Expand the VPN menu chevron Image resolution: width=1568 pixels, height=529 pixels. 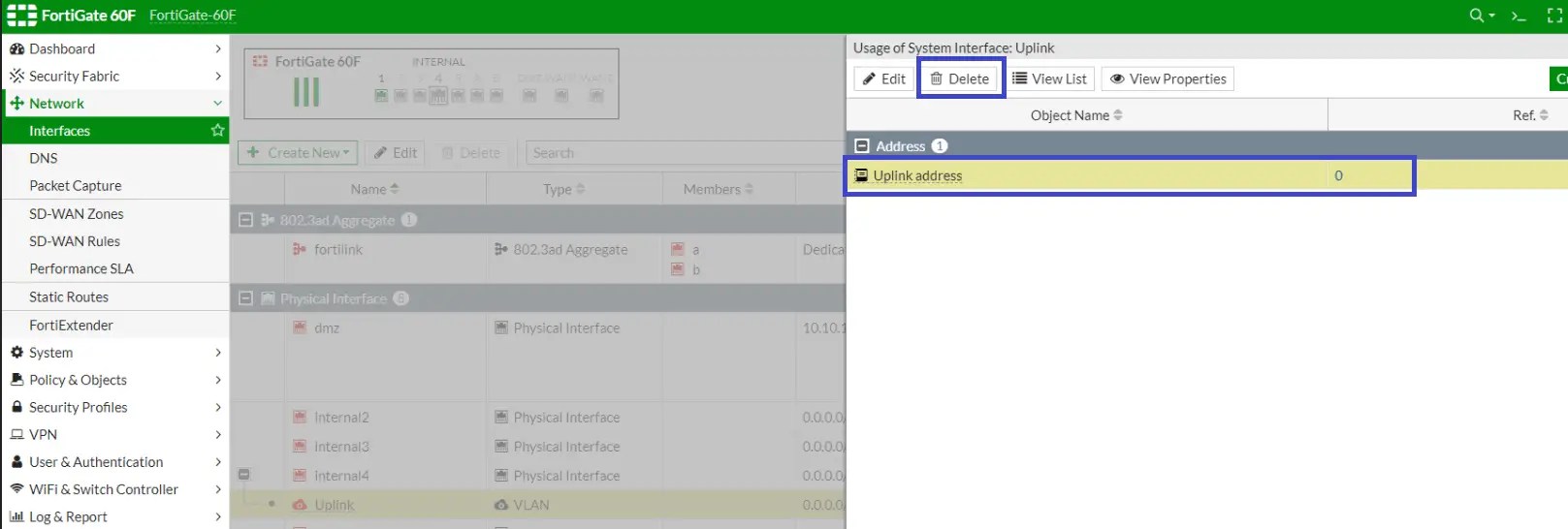(217, 434)
